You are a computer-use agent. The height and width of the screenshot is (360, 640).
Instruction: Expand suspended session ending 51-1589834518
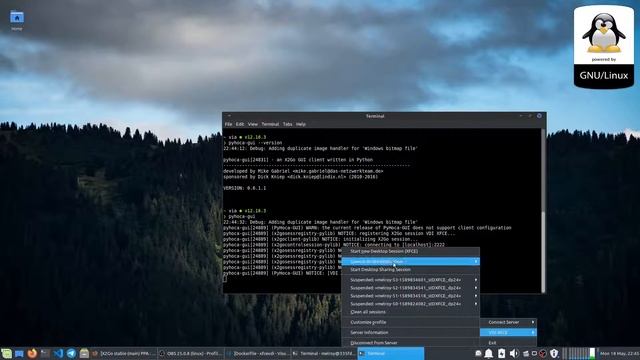point(410,296)
